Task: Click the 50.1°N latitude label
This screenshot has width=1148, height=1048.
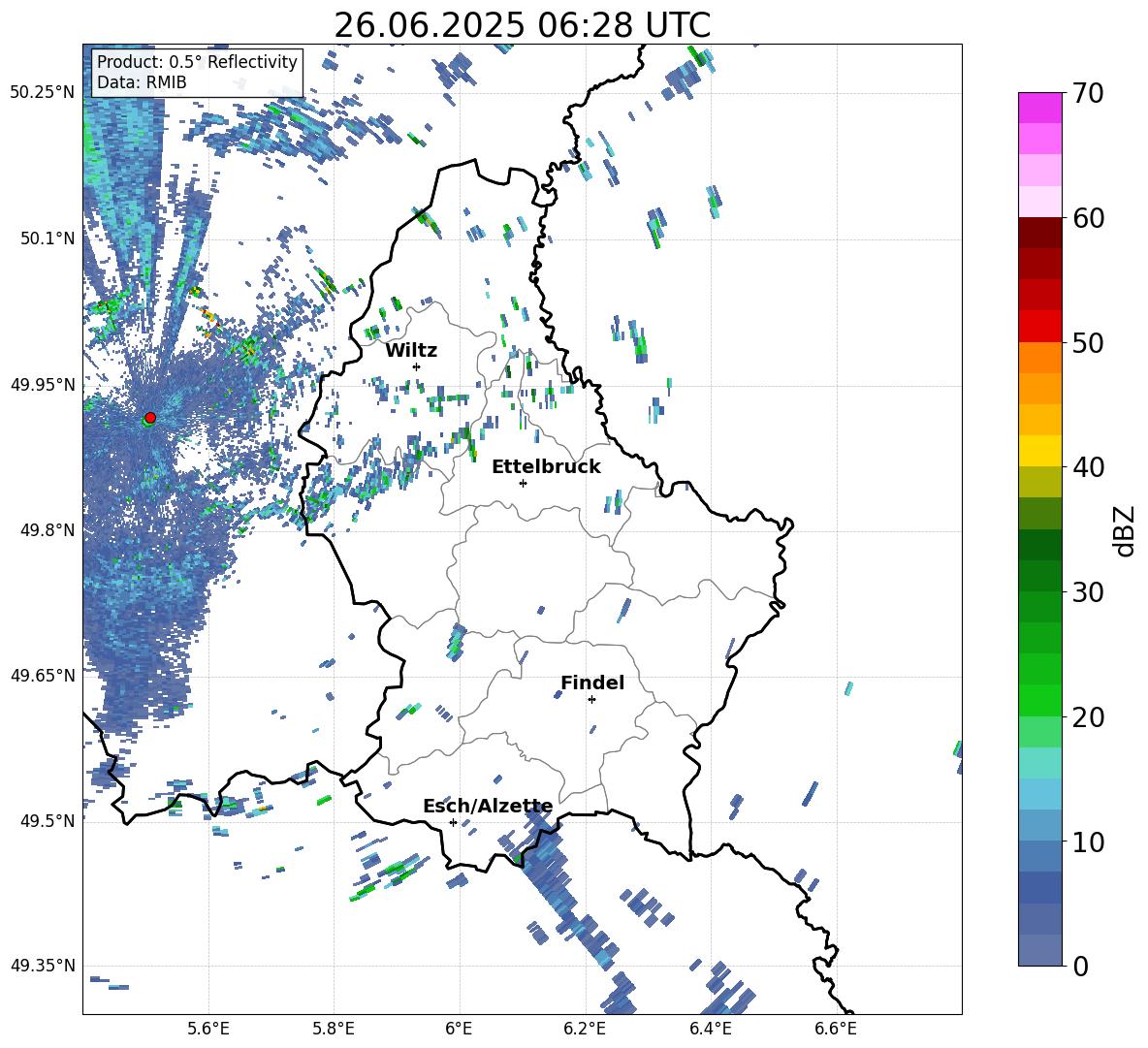Action: click(x=47, y=238)
